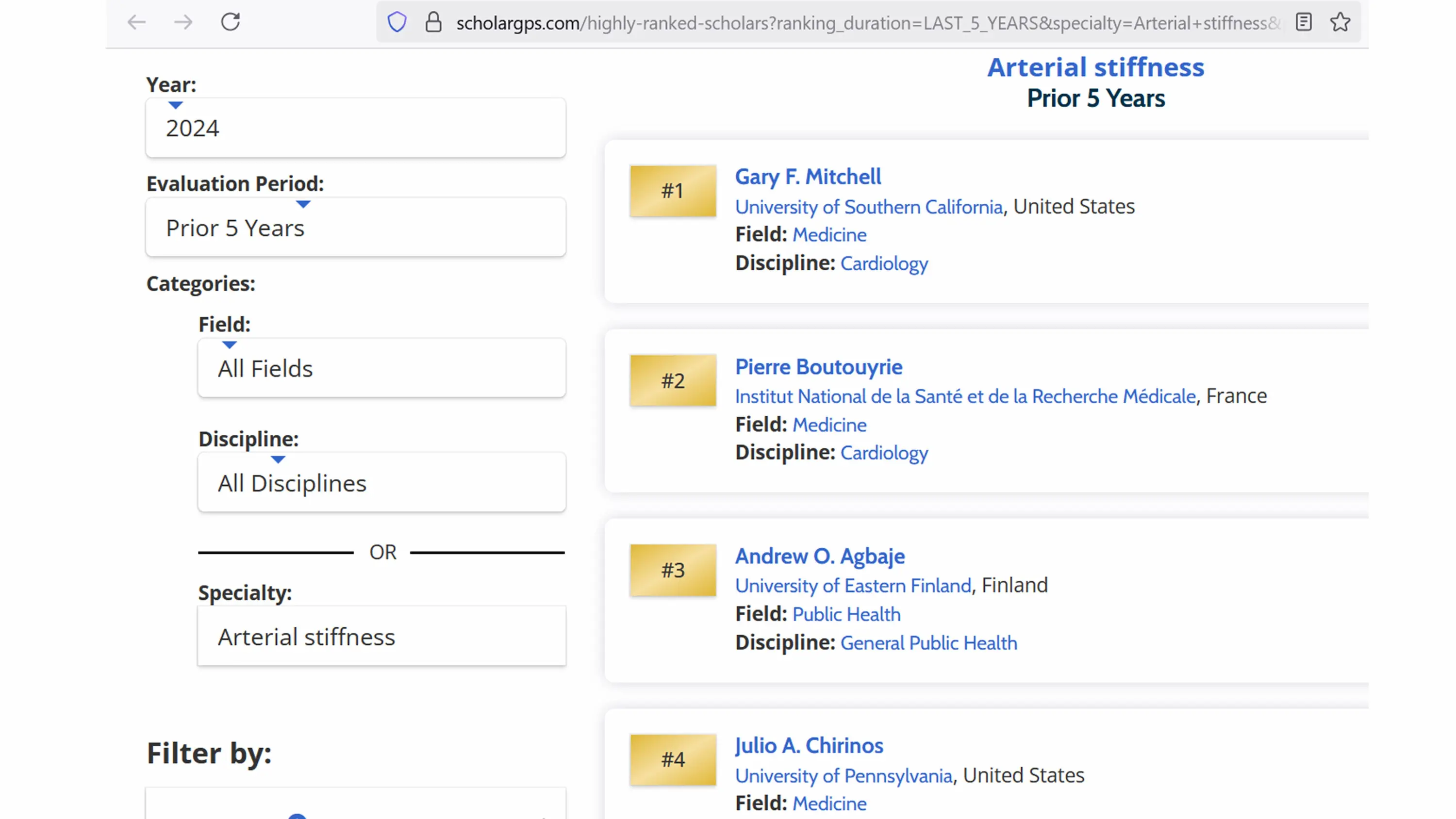
Task: Click the #4 gold rank badge
Action: pos(673,759)
